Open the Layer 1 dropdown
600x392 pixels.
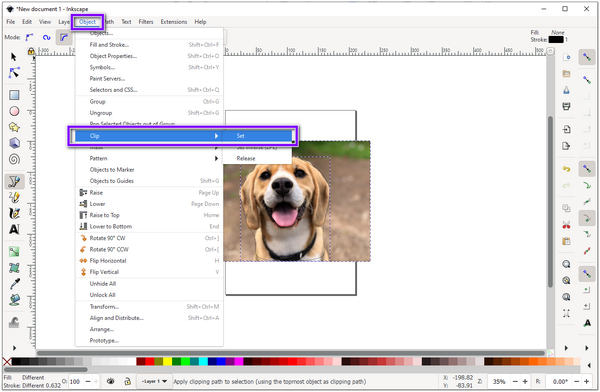[155, 381]
